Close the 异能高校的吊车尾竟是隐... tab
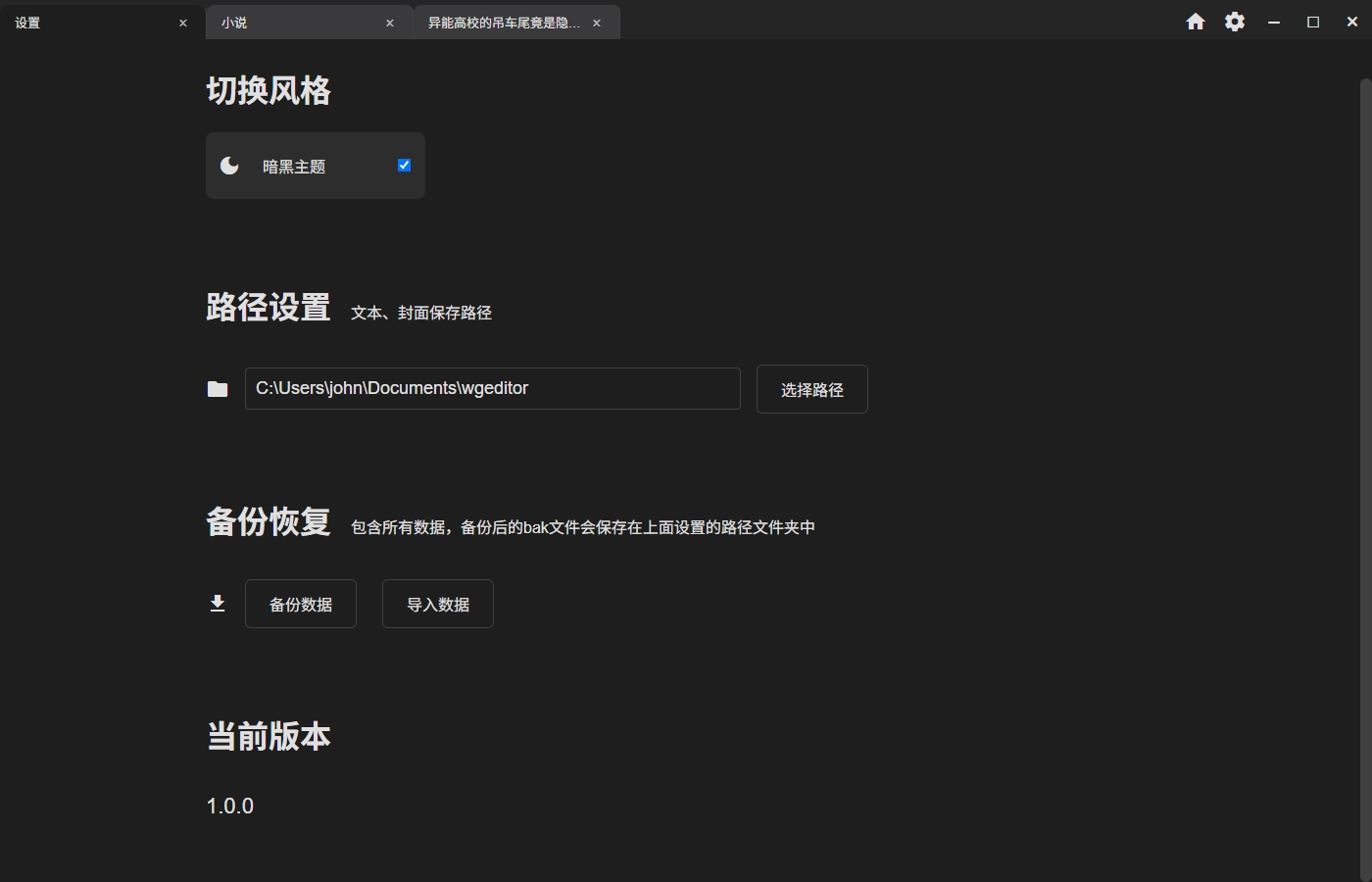Image resolution: width=1372 pixels, height=882 pixels. [x=597, y=22]
